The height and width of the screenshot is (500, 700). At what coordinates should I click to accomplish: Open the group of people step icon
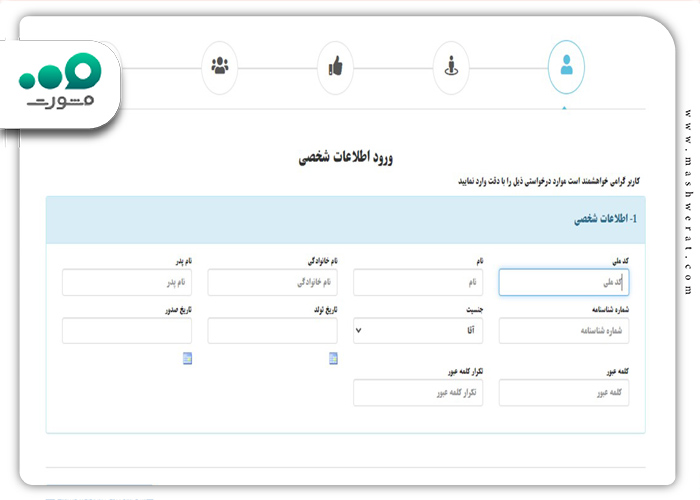[x=220, y=67]
